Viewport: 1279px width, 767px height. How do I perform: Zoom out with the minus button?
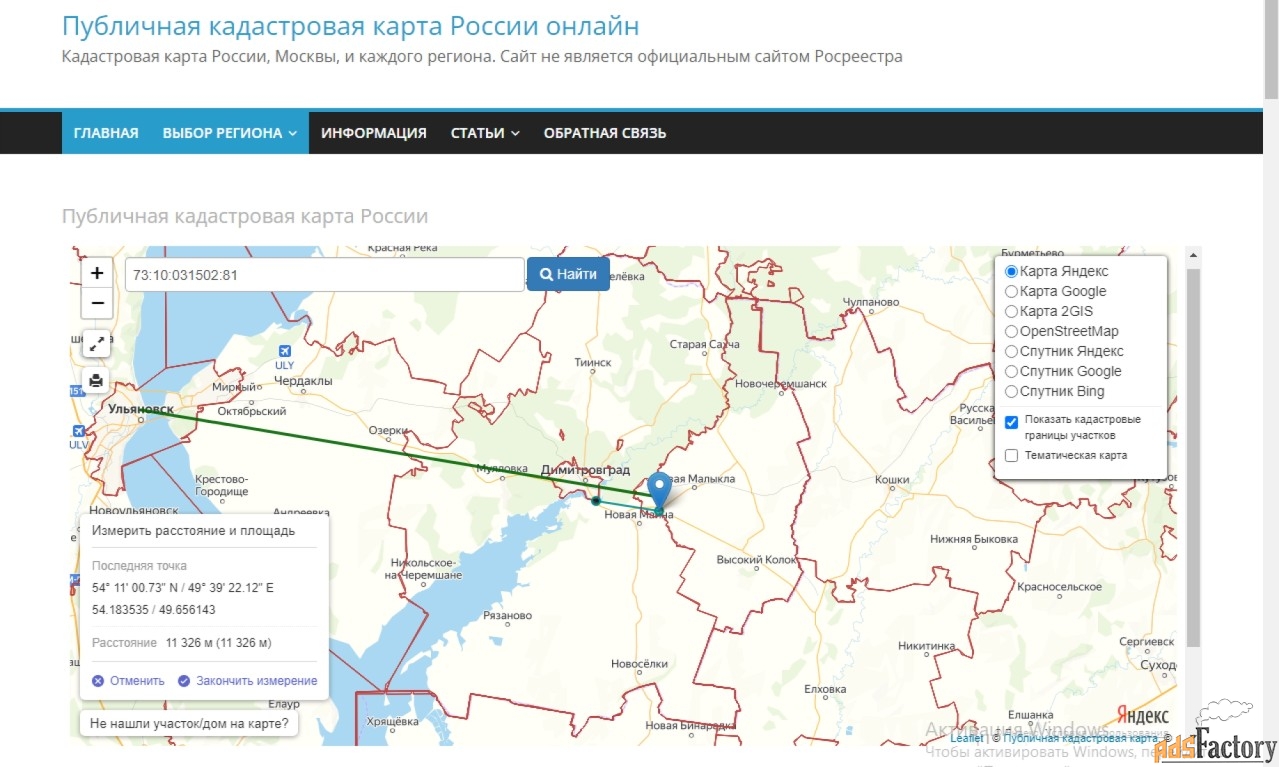[x=96, y=303]
